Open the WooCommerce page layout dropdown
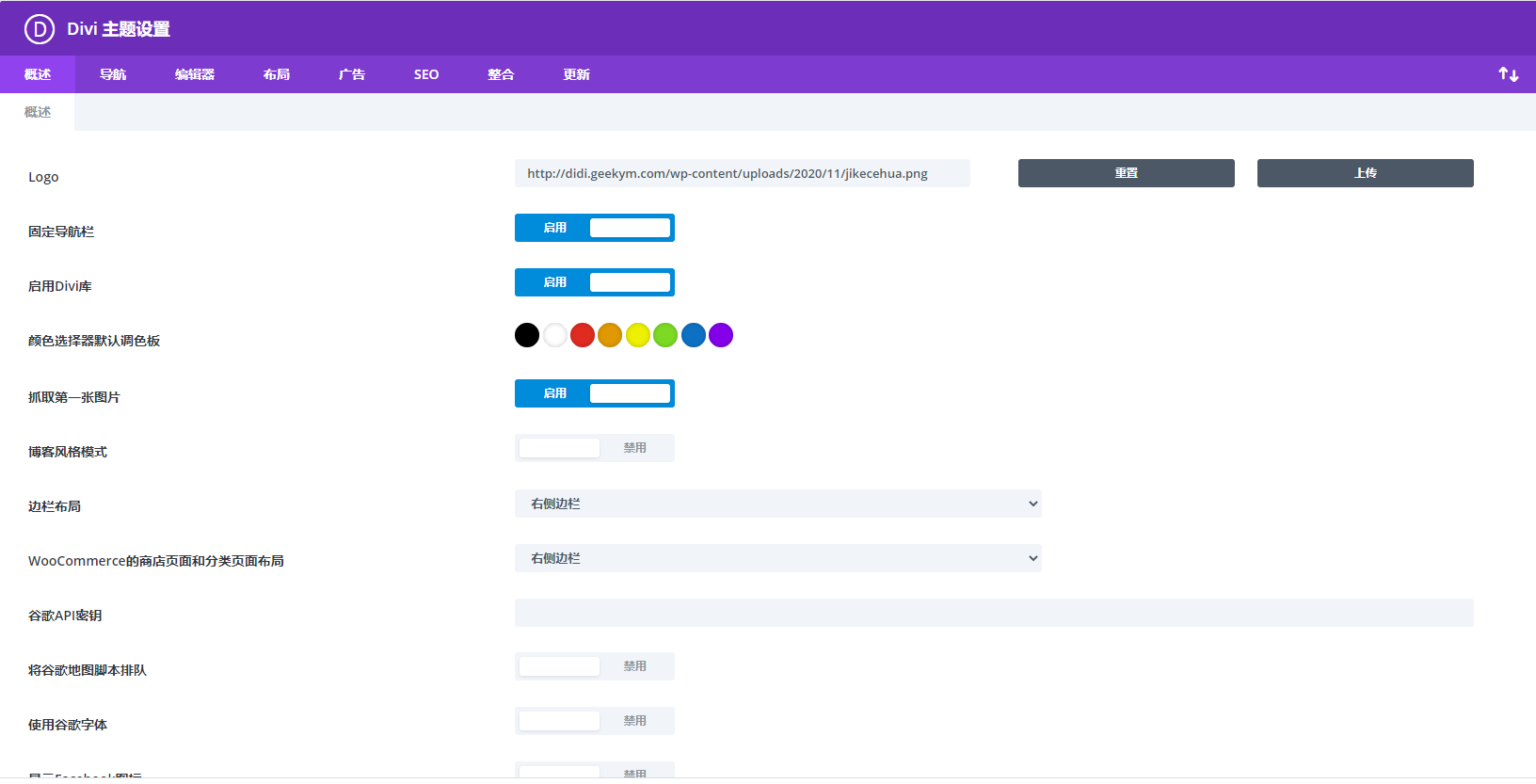Image resolution: width=1536 pixels, height=784 pixels. [x=778, y=558]
